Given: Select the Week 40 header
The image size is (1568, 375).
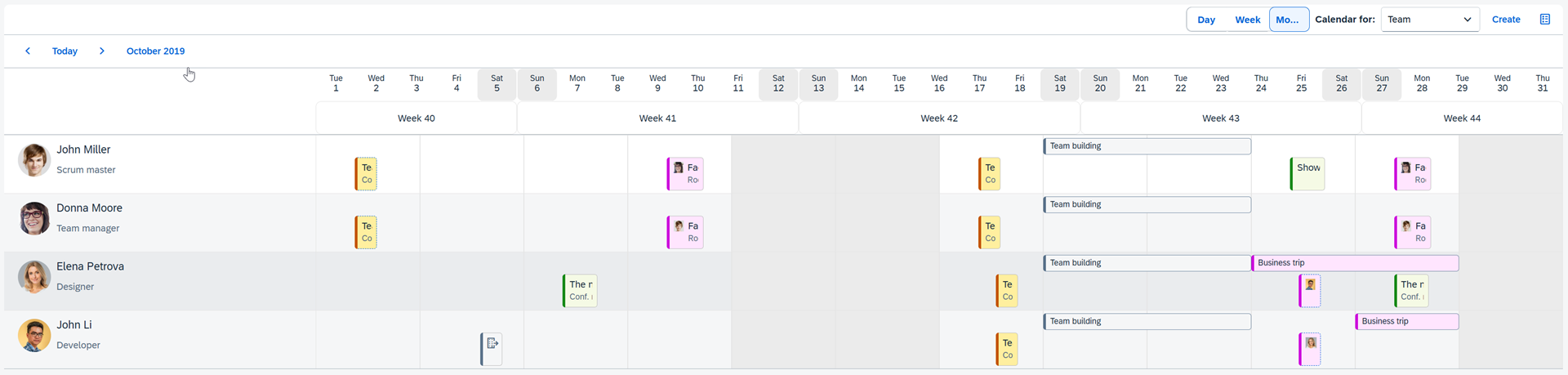Looking at the screenshot, I should (x=416, y=118).
